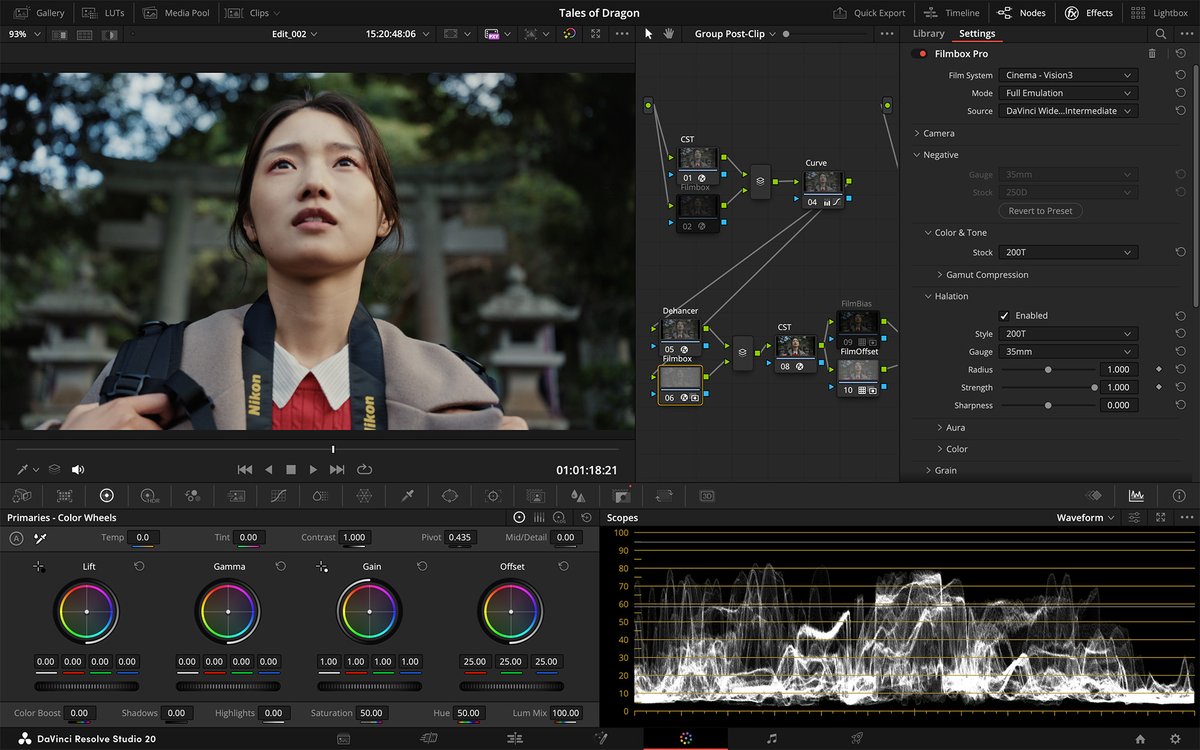Open the viewer zoom 93% dropdown
This screenshot has height=750, width=1200.
(x=23, y=33)
